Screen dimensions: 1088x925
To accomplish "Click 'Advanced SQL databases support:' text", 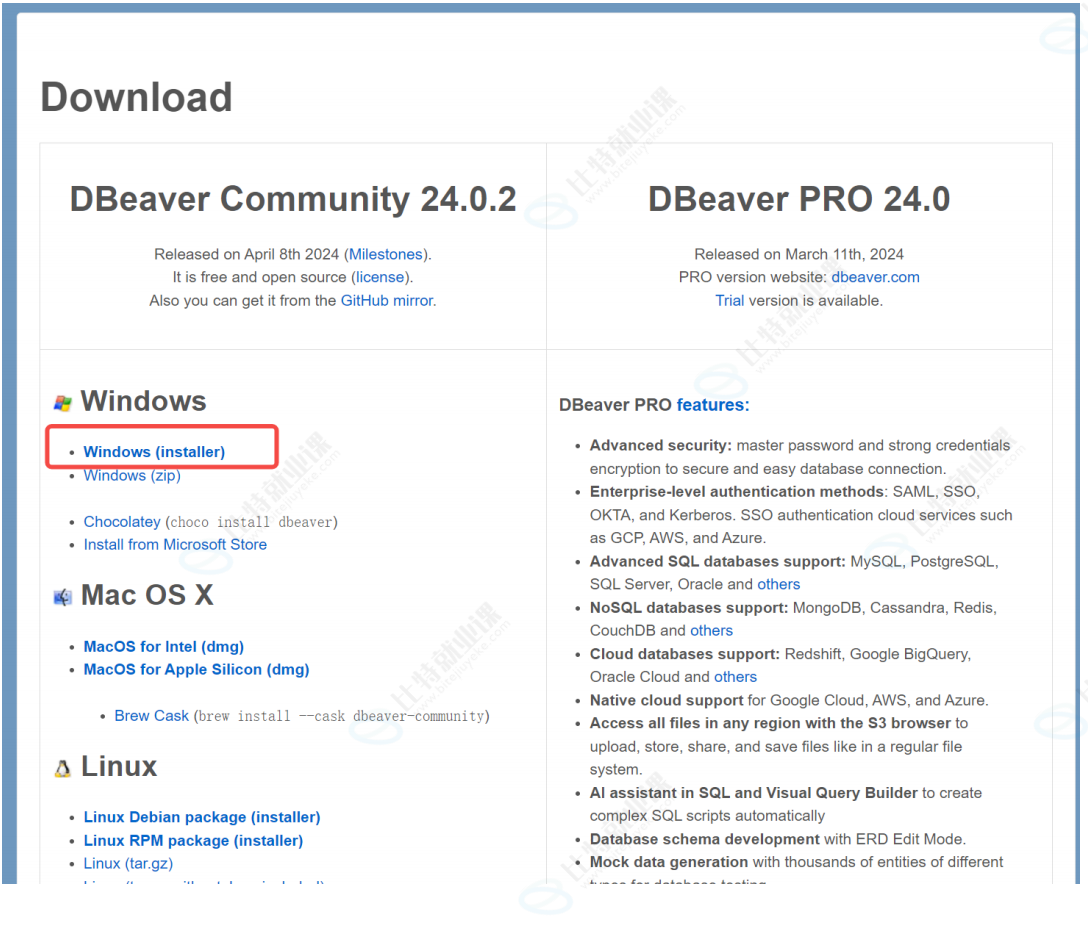I will (717, 561).
